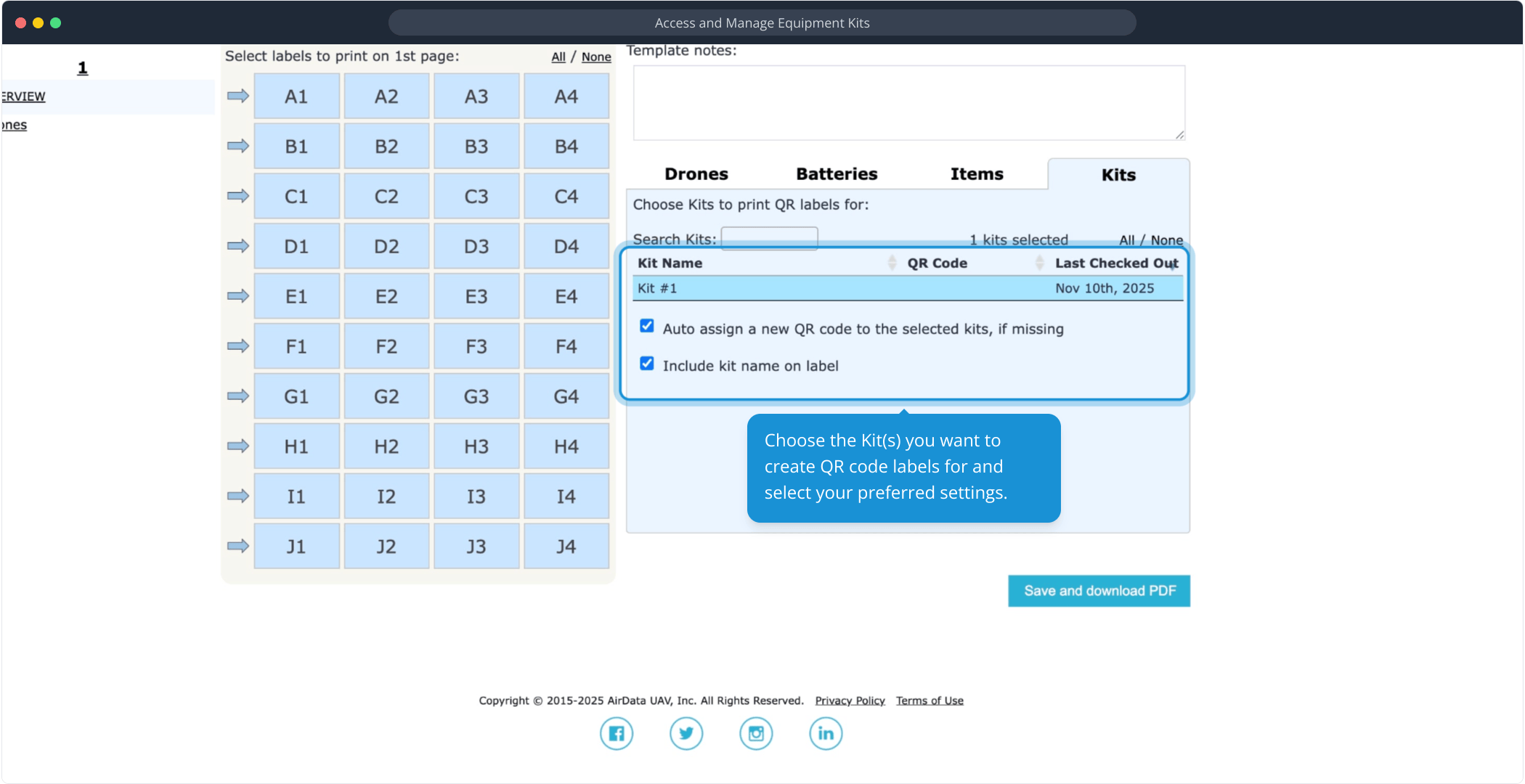1525x784 pixels.
Task: Open the Twitter social icon
Action: tap(686, 733)
